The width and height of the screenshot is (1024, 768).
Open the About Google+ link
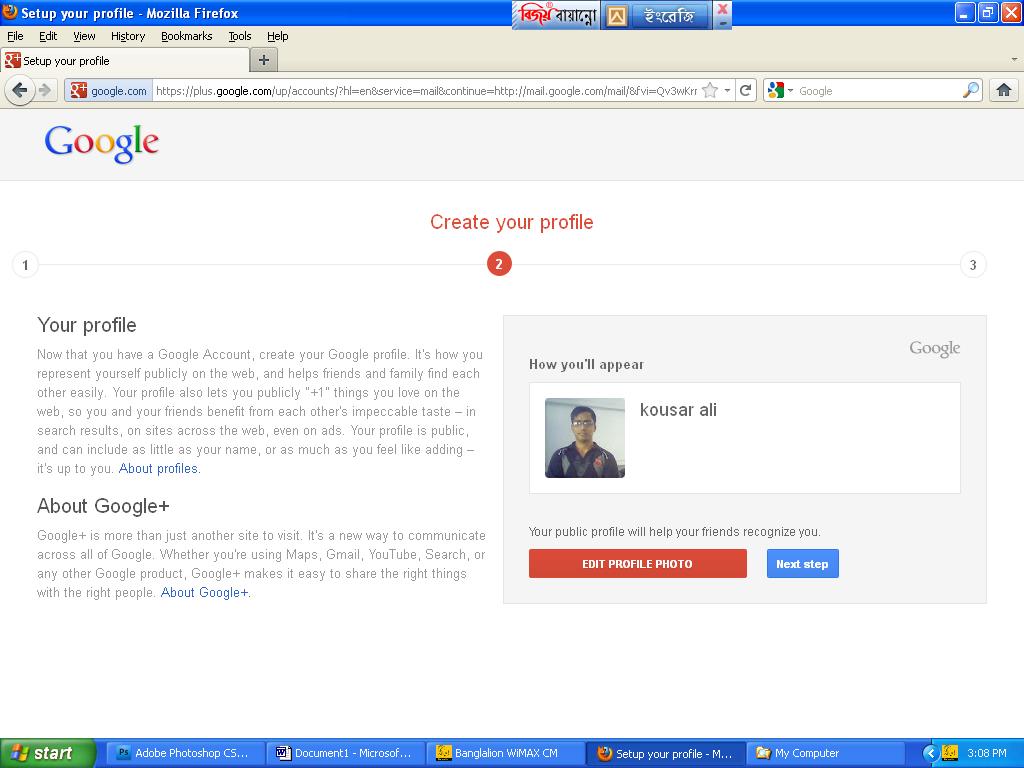pos(205,592)
